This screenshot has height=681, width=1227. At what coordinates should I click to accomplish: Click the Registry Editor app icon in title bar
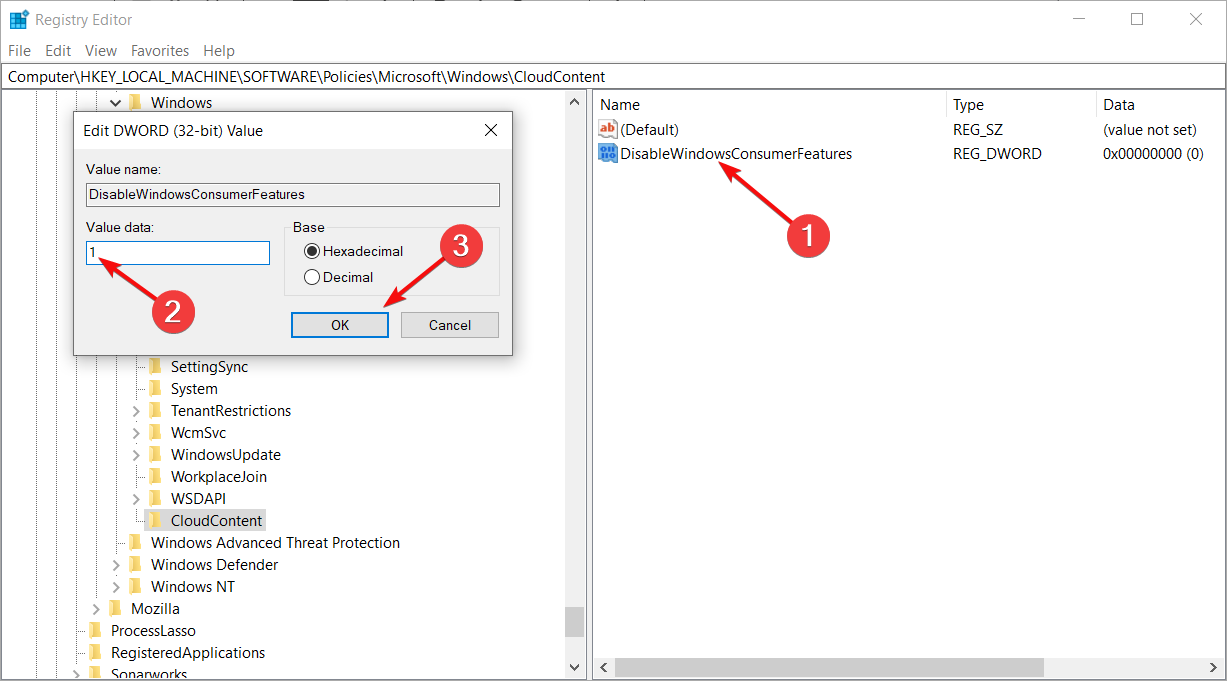[x=18, y=19]
